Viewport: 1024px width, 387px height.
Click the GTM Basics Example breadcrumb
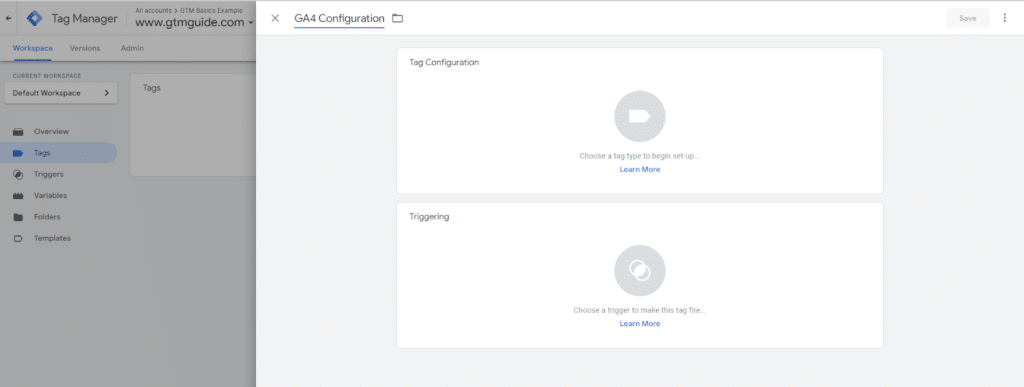(x=210, y=10)
